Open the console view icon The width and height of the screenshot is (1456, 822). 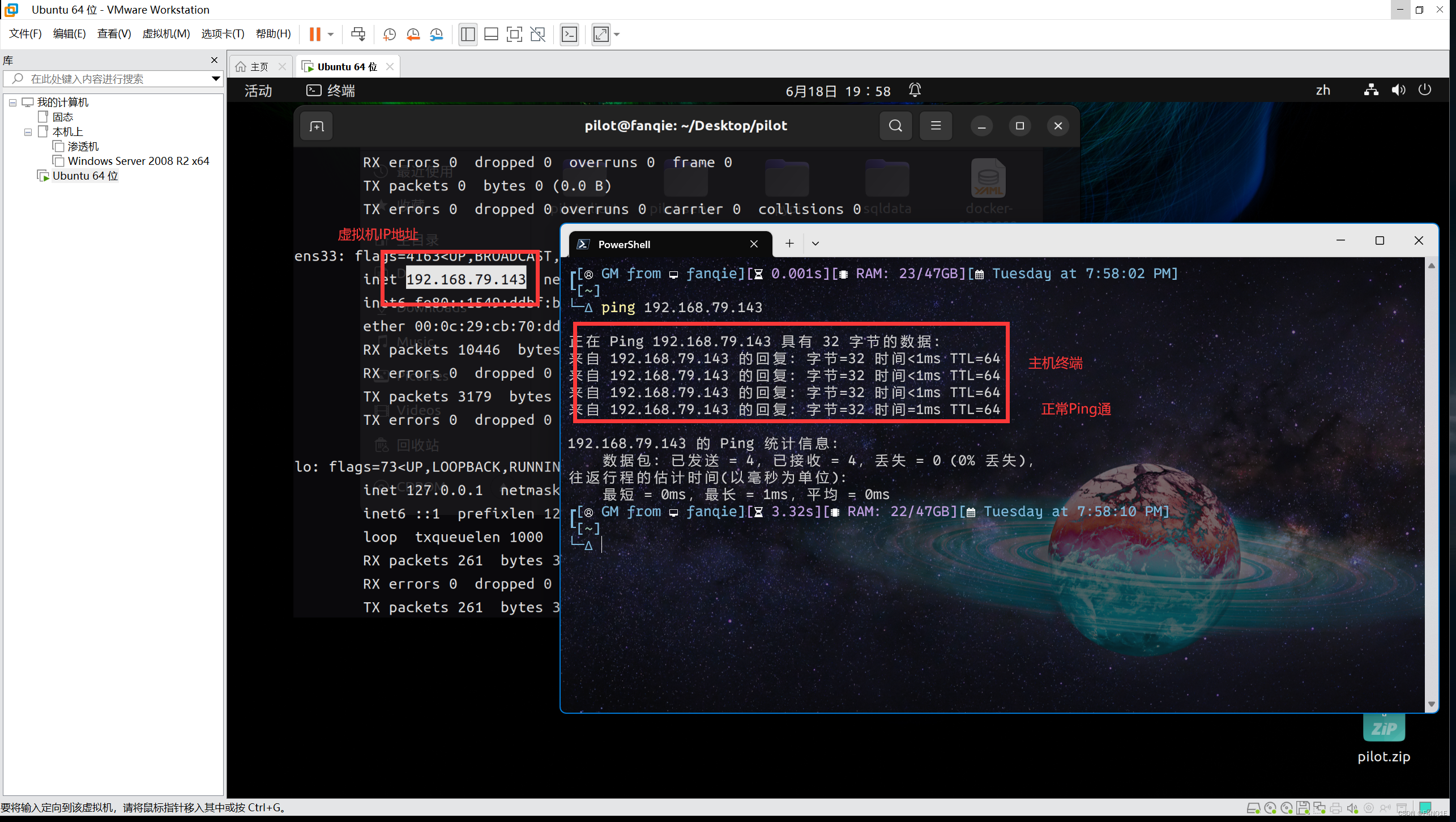569,35
